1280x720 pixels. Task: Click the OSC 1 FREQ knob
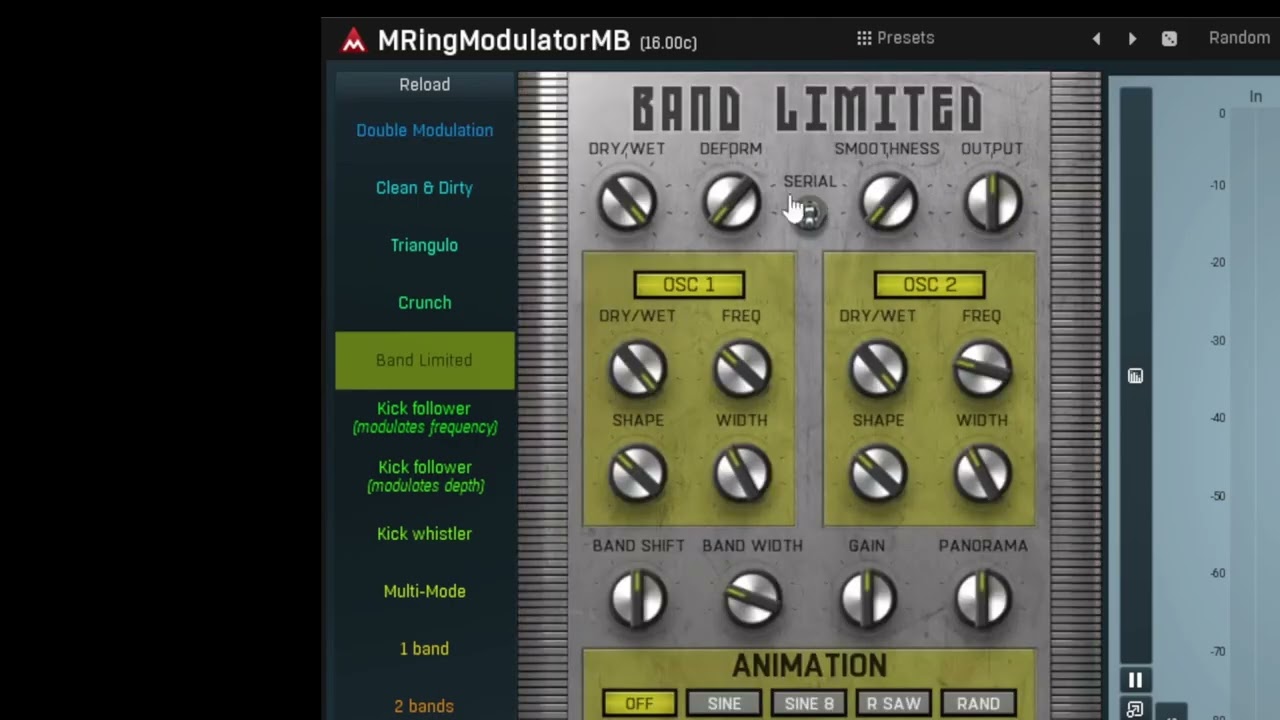coord(742,369)
